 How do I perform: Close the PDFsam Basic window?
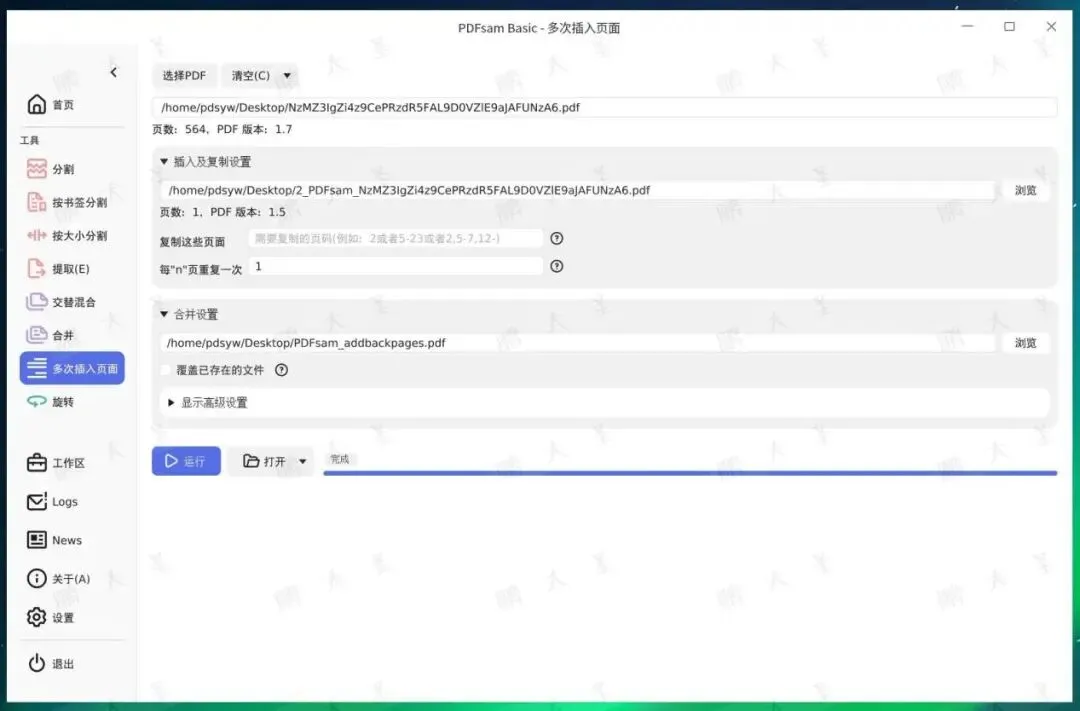[x=1051, y=26]
